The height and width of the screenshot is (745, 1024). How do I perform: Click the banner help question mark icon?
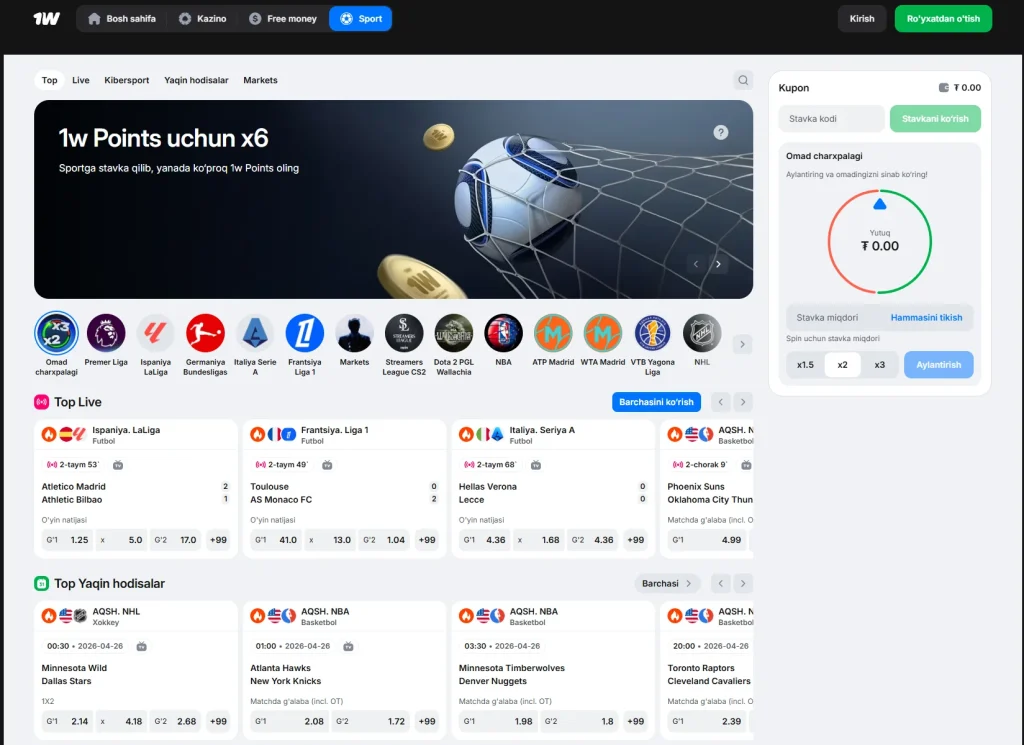[x=720, y=133]
